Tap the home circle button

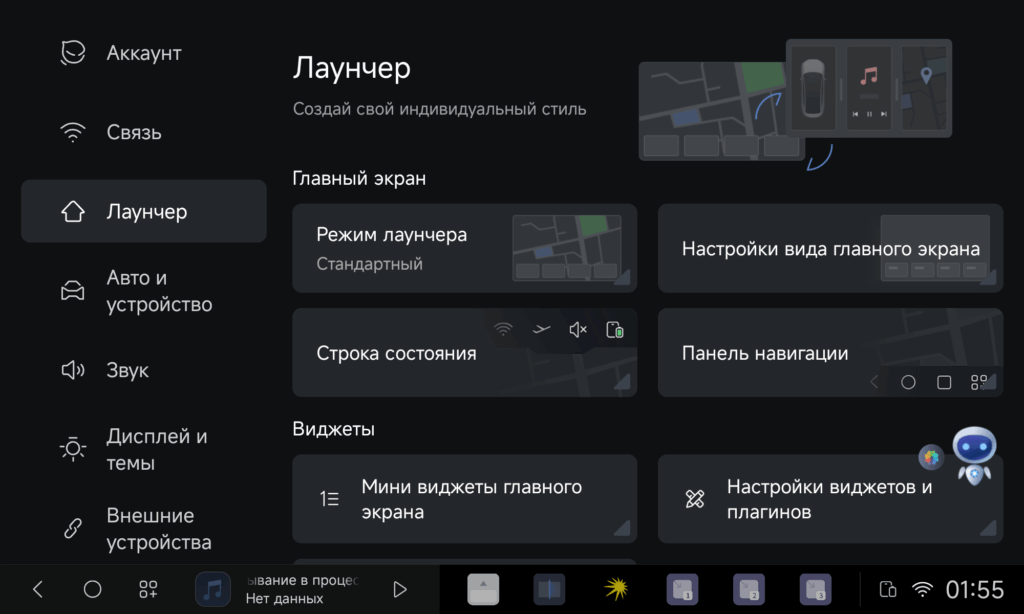93,589
